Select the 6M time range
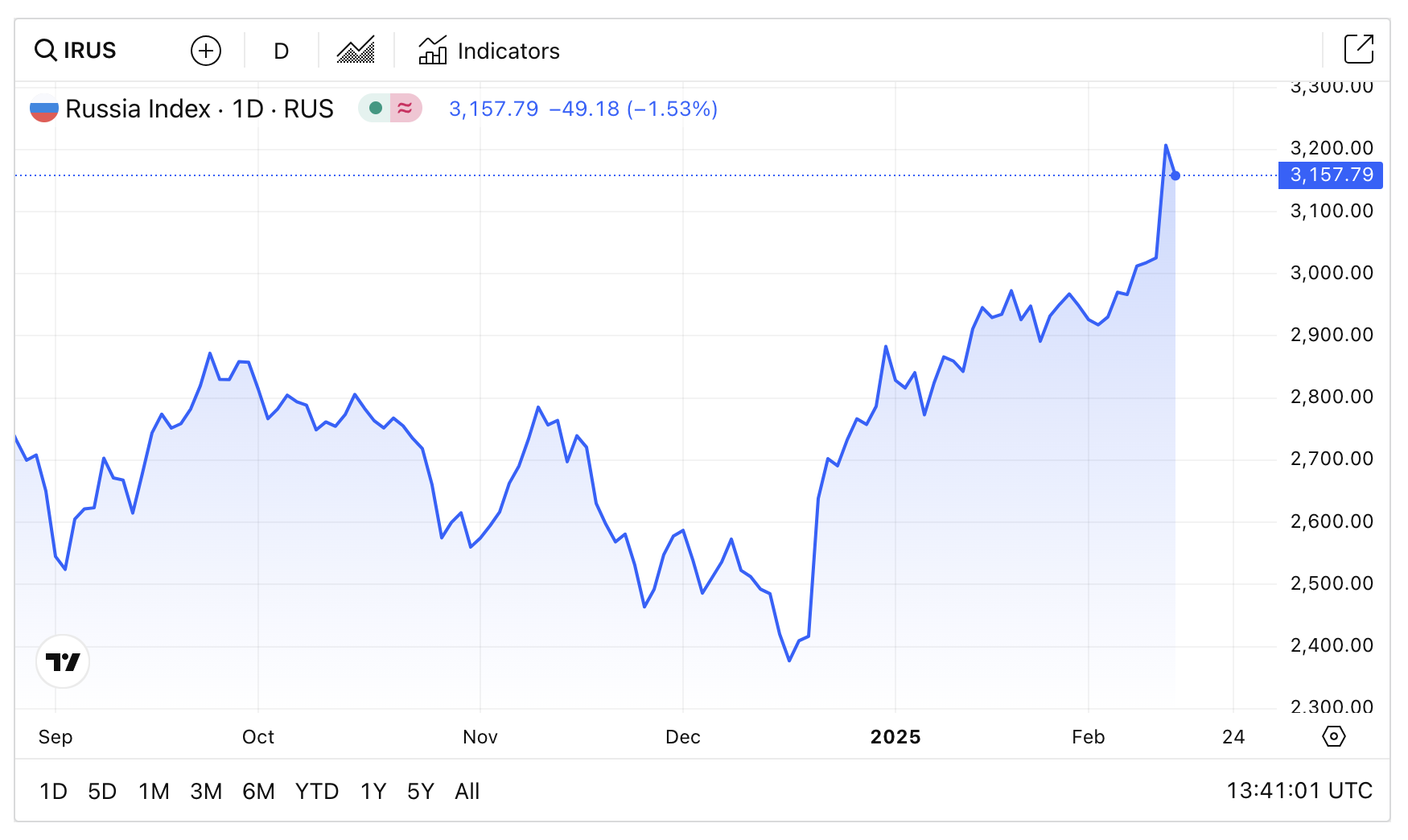The width and height of the screenshot is (1408, 840). click(x=258, y=792)
